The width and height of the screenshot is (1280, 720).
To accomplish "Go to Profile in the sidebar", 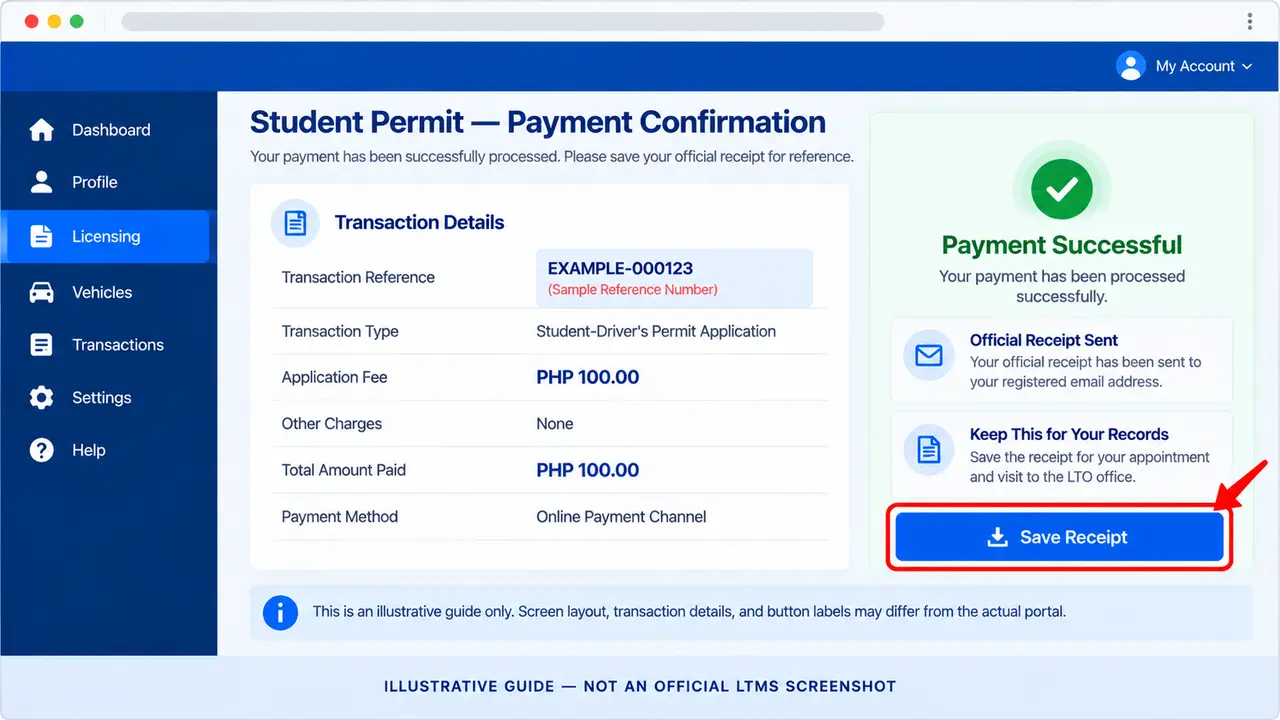I will 109,182.
